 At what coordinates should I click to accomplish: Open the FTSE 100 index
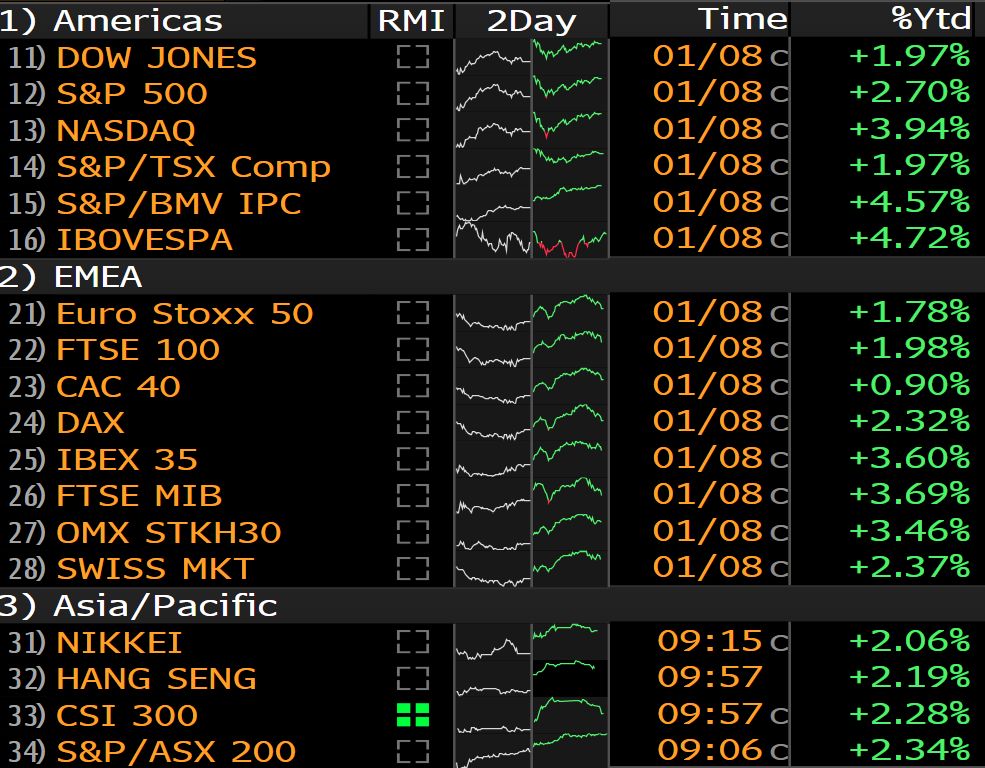pos(138,350)
